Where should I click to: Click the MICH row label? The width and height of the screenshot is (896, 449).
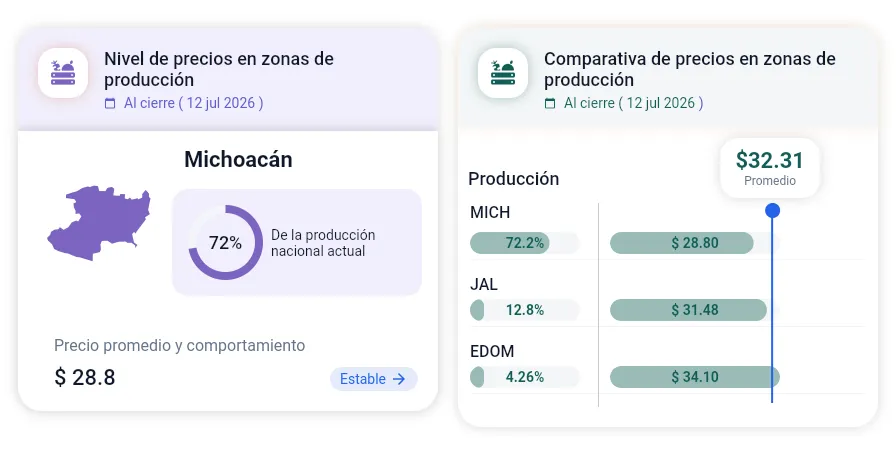click(490, 213)
